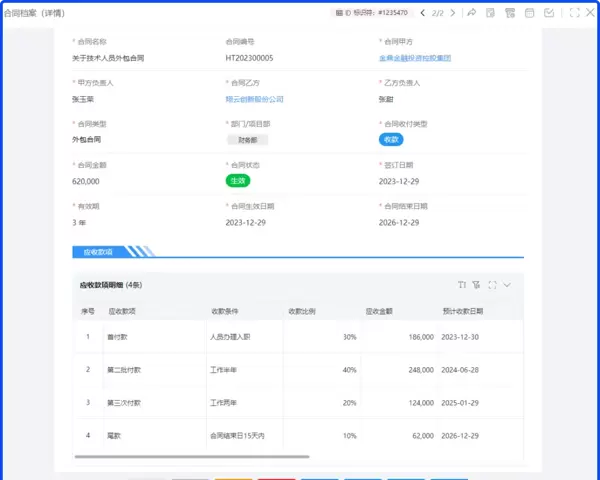Click the 生效 contract status badge
600x480 pixels.
[x=237, y=181]
